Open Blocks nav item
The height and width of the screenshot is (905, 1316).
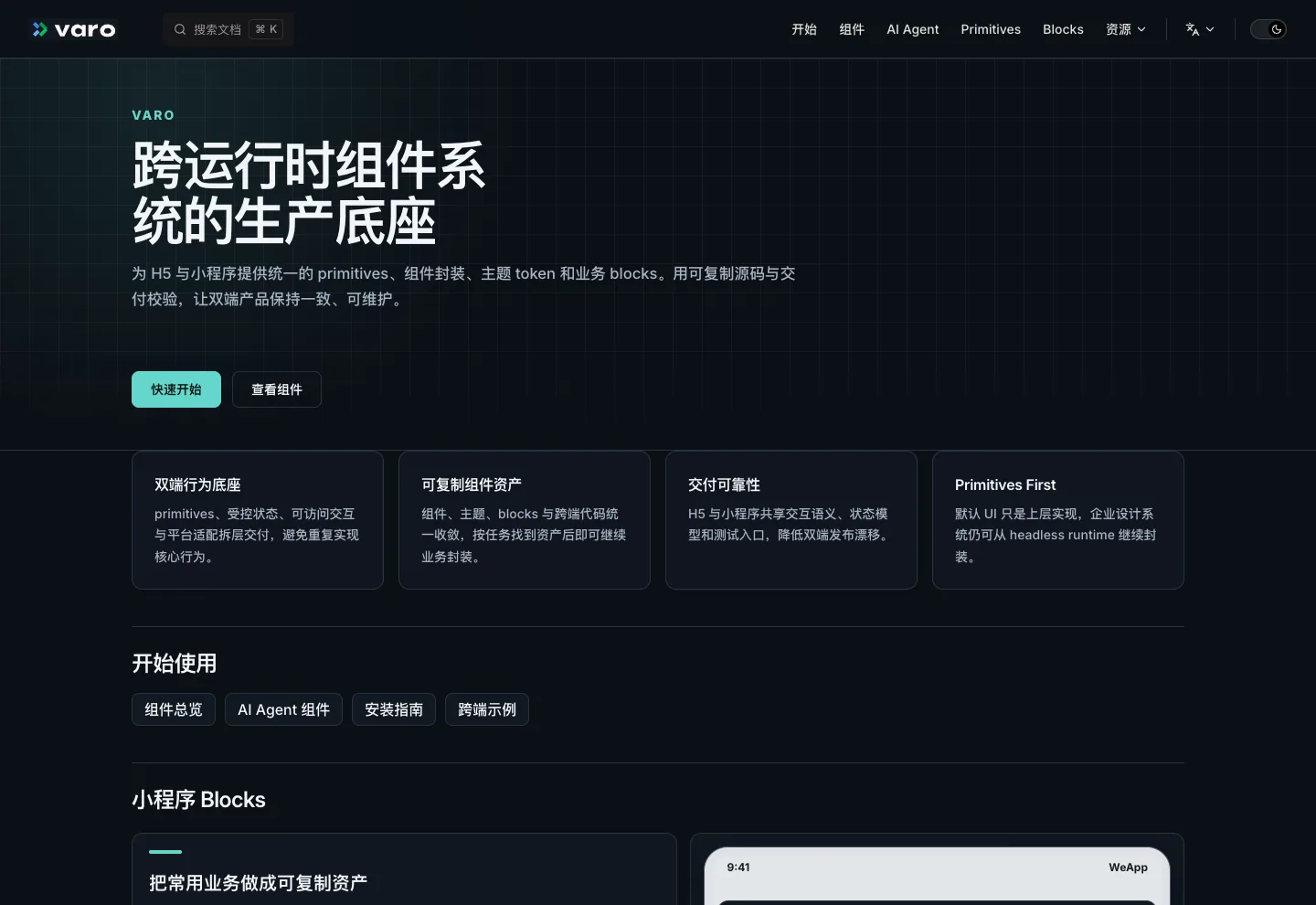[x=1063, y=29]
